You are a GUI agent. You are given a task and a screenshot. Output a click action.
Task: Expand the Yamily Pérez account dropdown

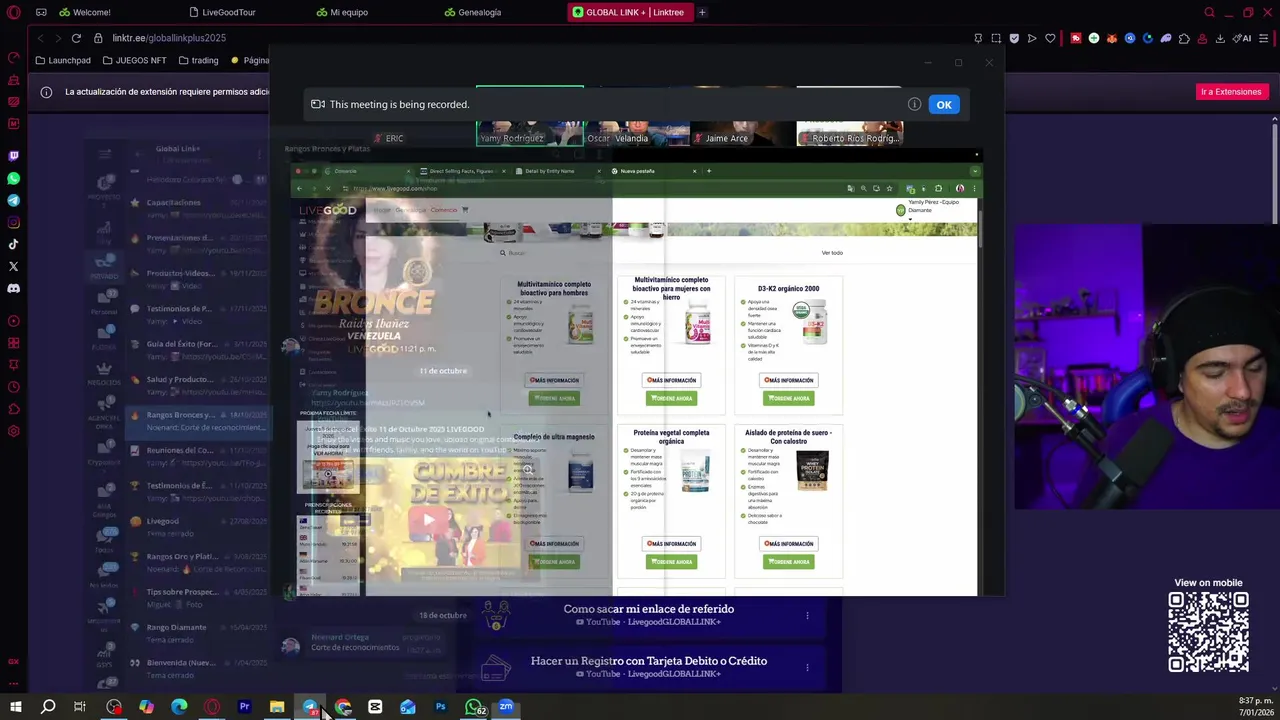click(910, 220)
